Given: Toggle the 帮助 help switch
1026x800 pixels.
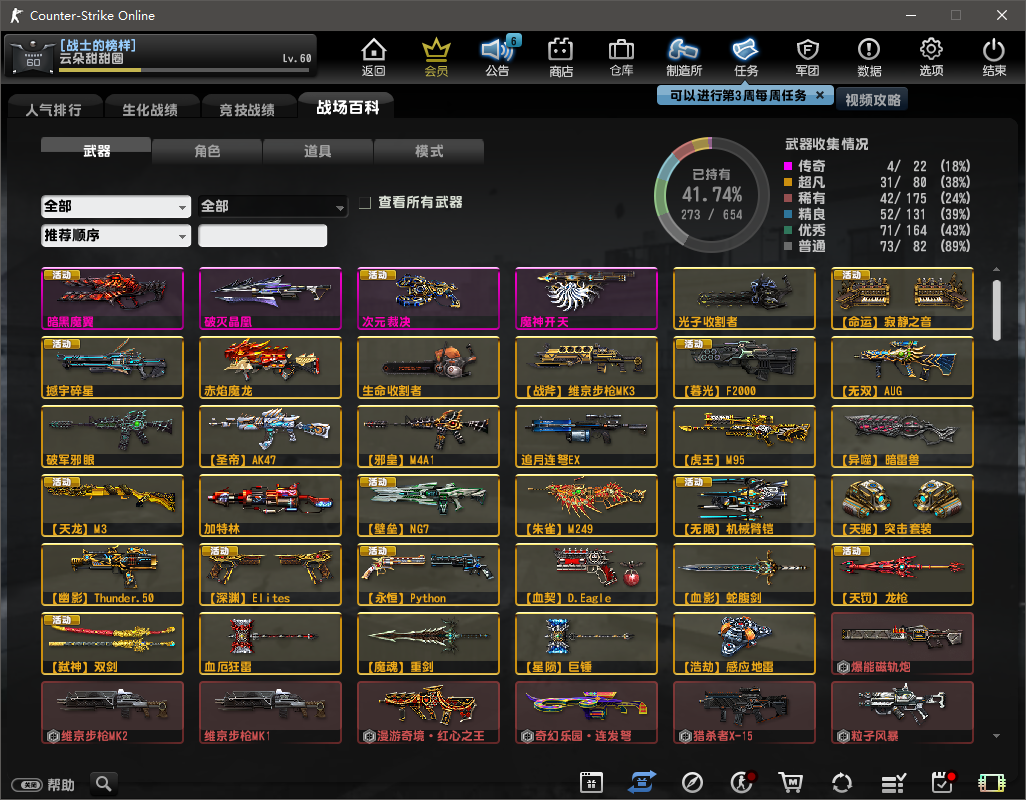Looking at the screenshot, I should 29,784.
